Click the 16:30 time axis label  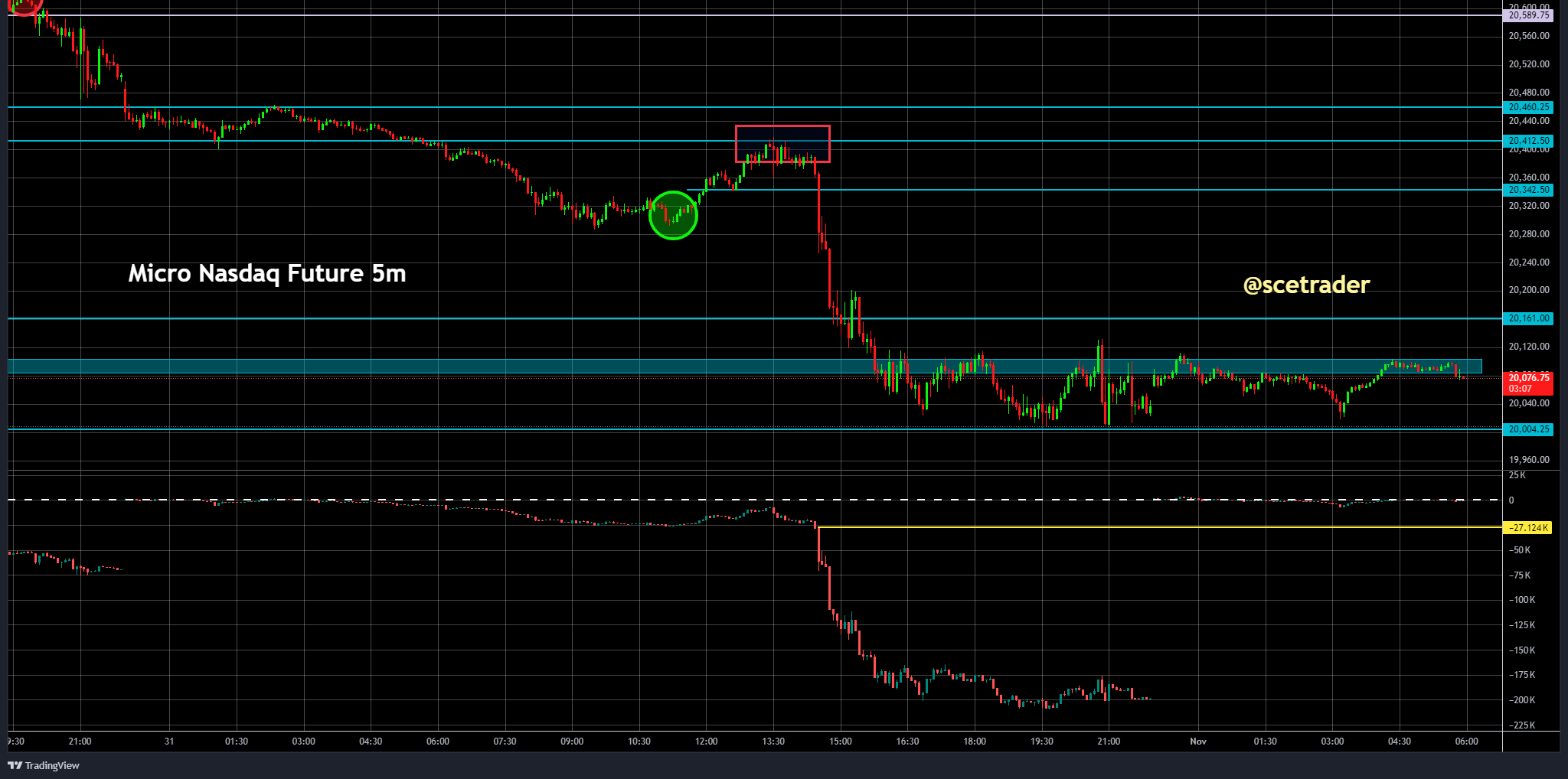click(x=907, y=742)
